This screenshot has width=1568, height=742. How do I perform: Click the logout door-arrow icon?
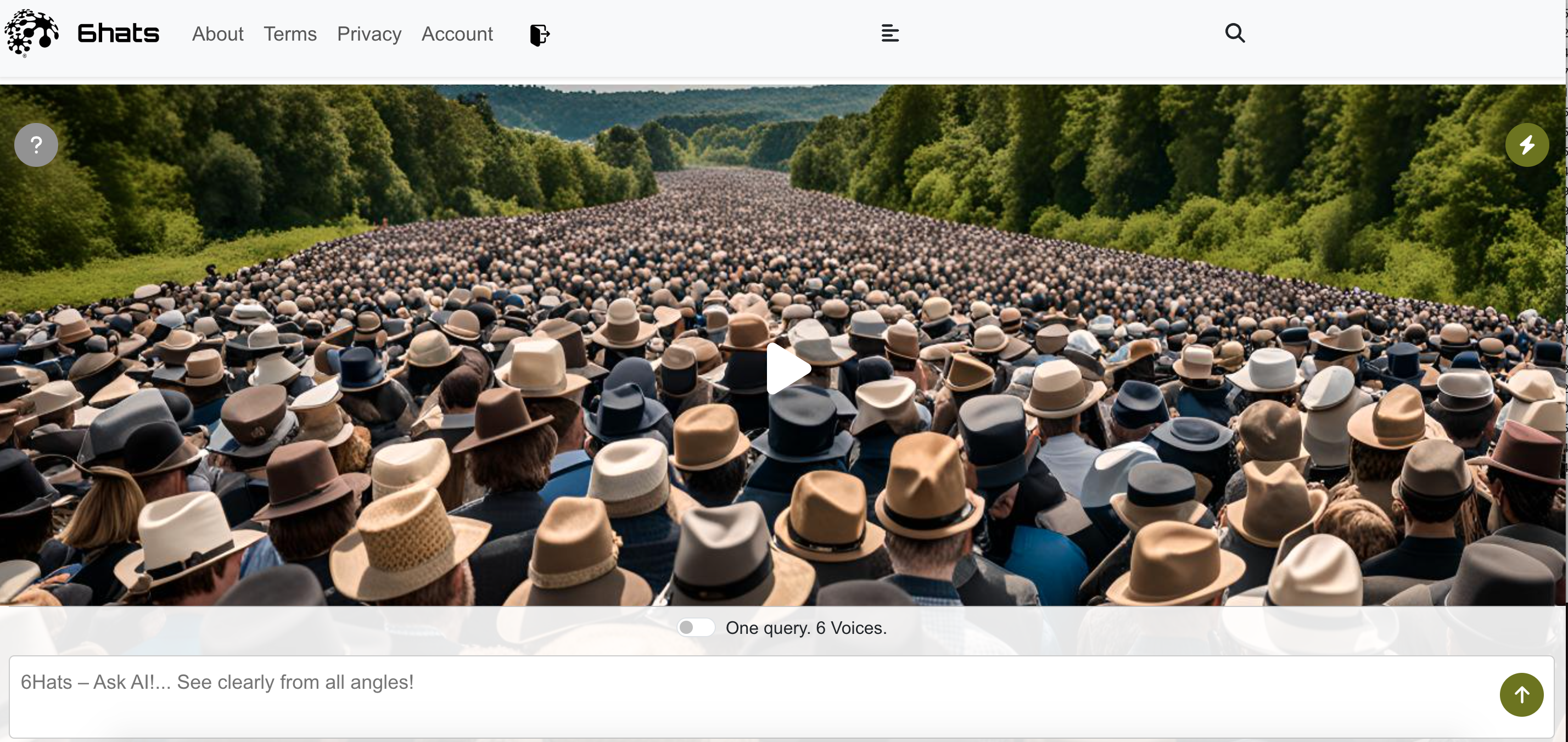click(x=539, y=35)
